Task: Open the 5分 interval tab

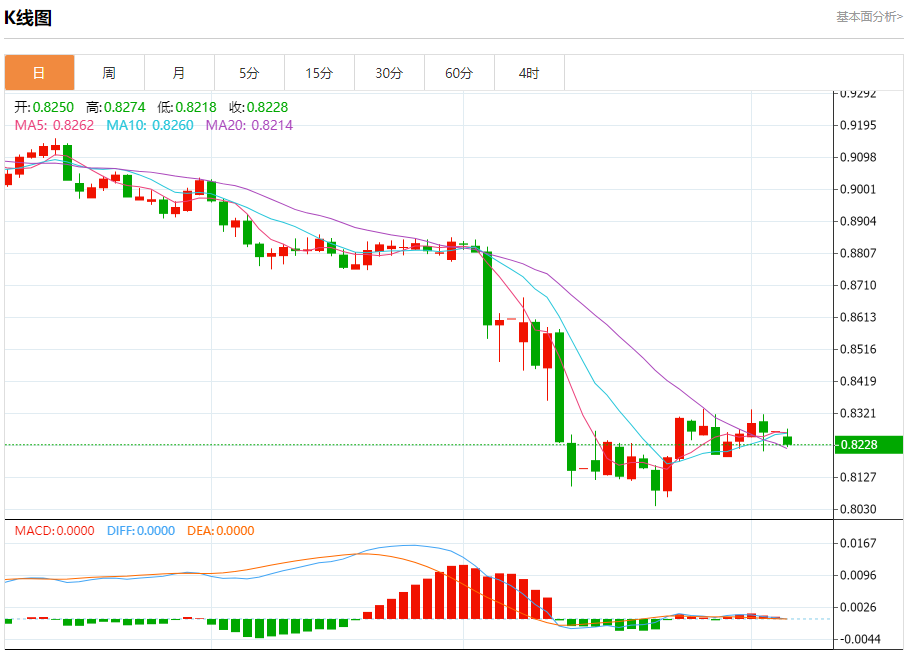Action: (250, 73)
